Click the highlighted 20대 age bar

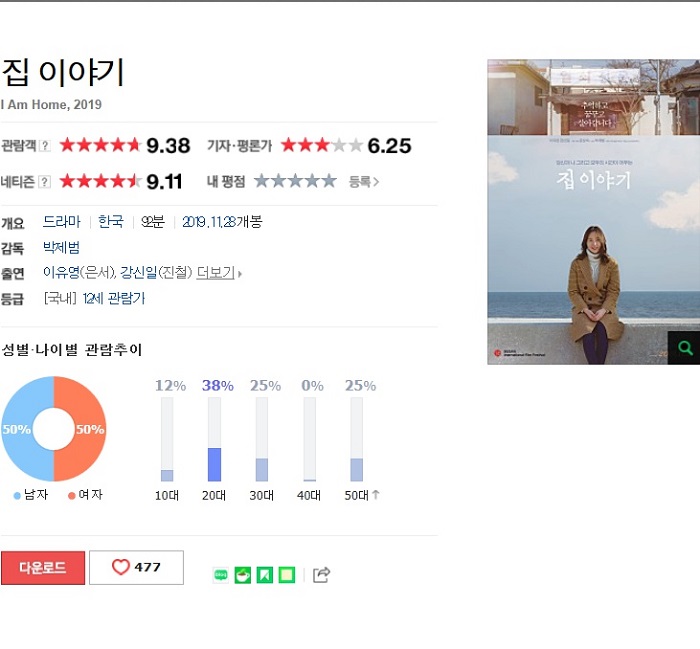(214, 440)
